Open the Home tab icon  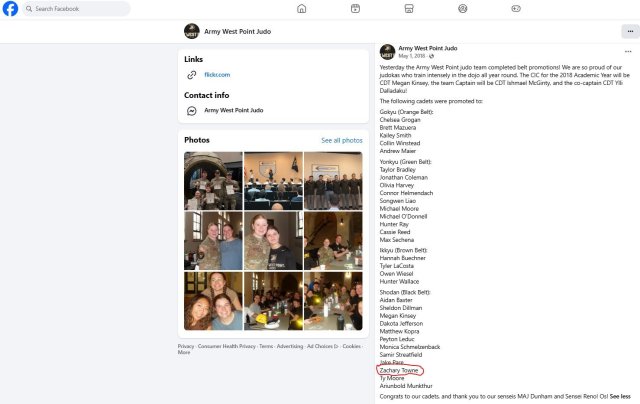(x=302, y=9)
